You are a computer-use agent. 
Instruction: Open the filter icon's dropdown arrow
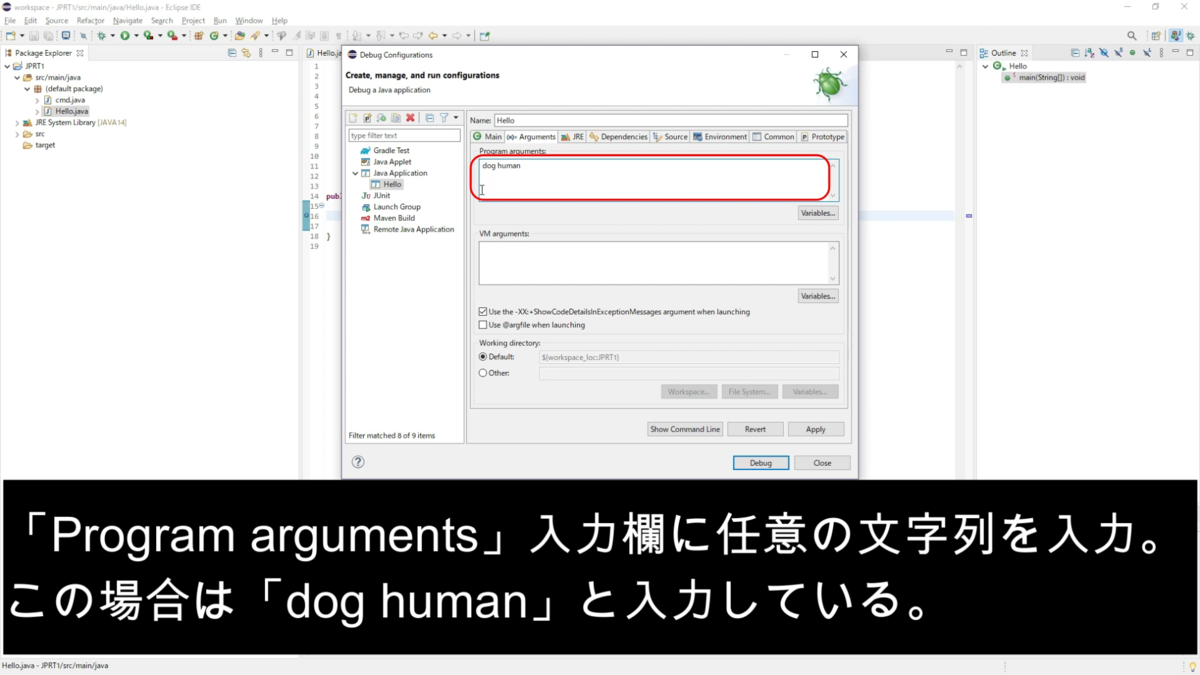tap(456, 118)
